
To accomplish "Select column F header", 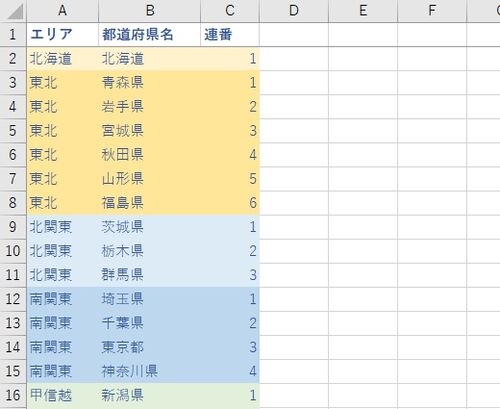I will point(432,11).
